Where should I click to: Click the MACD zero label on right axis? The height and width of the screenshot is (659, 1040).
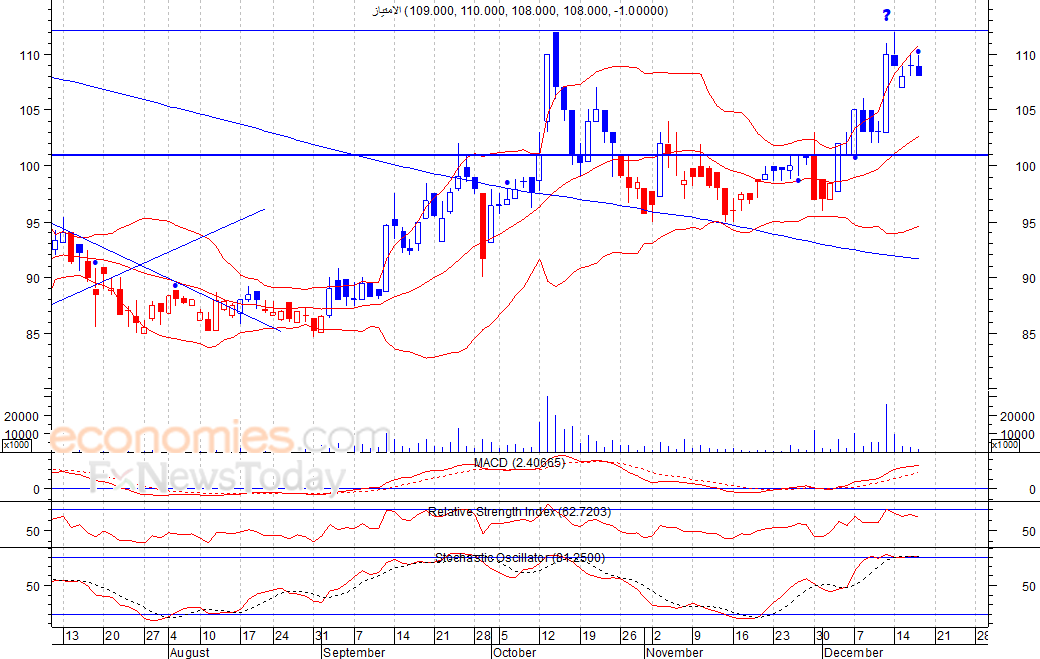pyautogui.click(x=1032, y=489)
